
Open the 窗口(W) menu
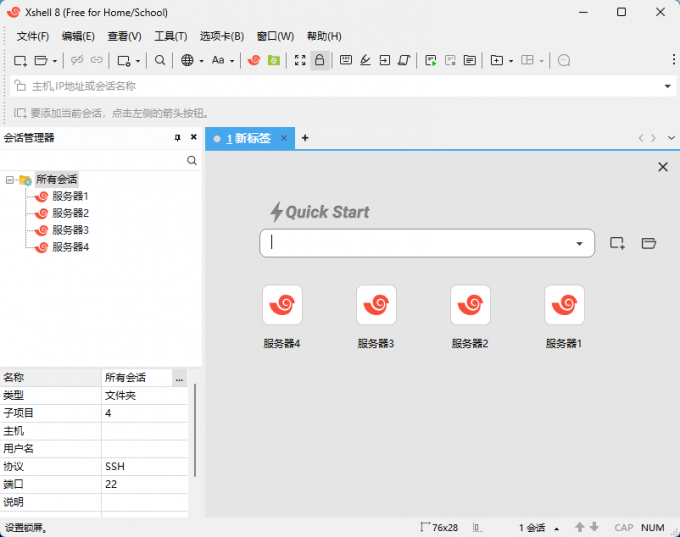pos(275,36)
